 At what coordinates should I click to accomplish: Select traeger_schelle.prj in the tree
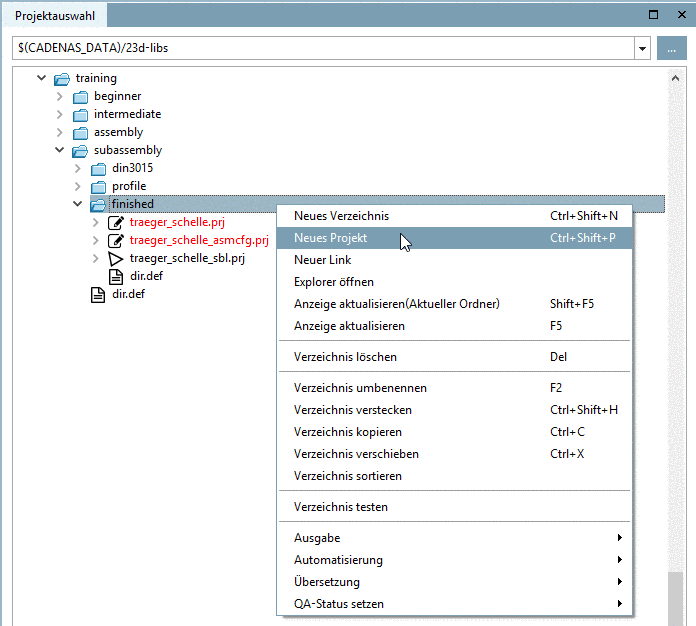tap(177, 222)
